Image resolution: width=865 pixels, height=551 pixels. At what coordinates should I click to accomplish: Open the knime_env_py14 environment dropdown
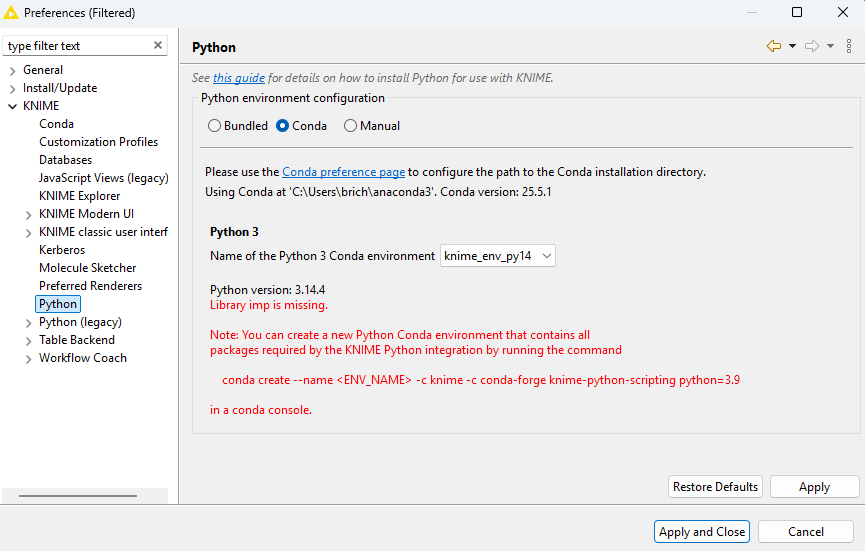tap(497, 256)
